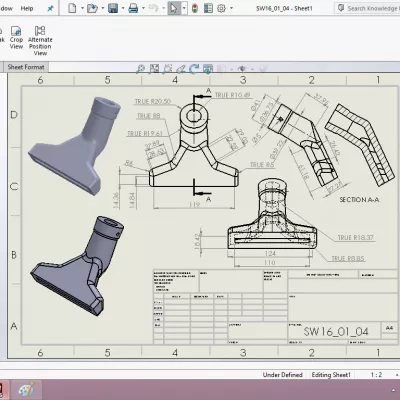Select the TRUE R10.49 dimension
This screenshot has height=400, width=400.
(232, 95)
